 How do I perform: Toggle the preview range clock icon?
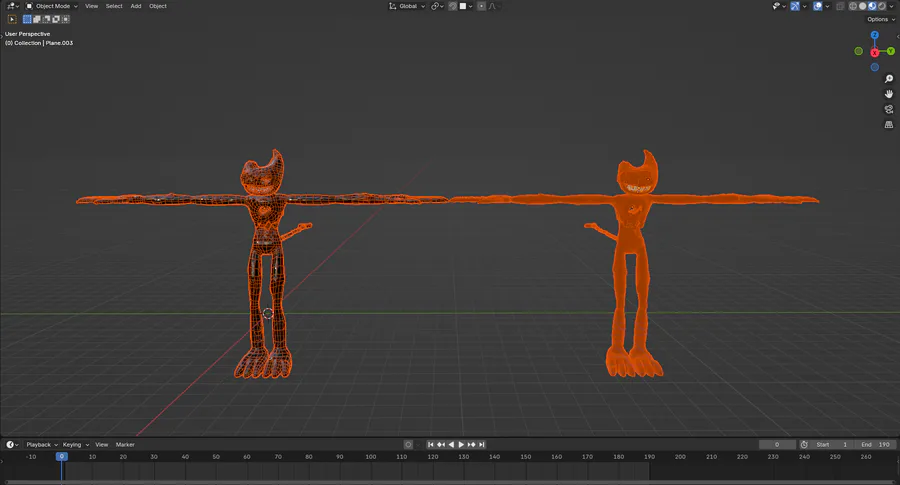(x=804, y=444)
